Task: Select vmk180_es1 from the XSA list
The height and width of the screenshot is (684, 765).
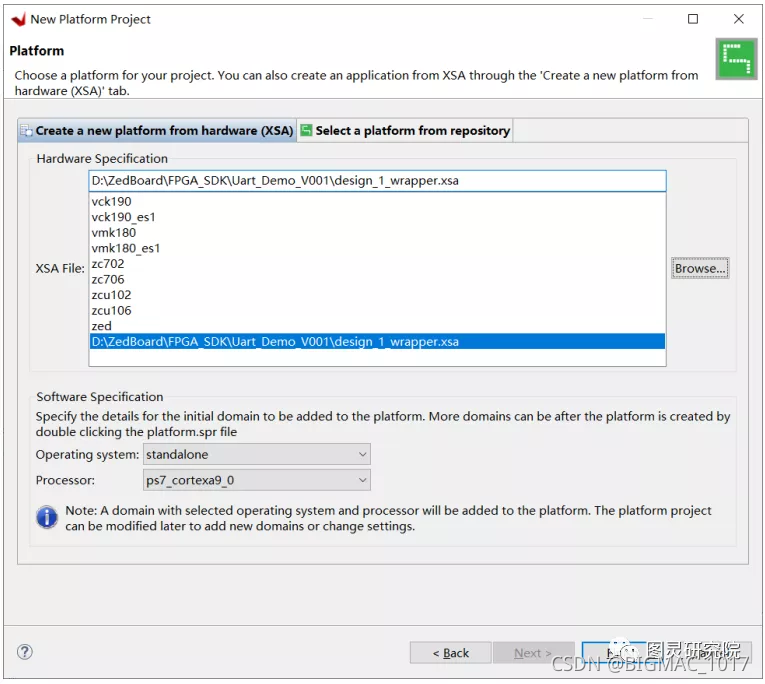Action: (377, 248)
